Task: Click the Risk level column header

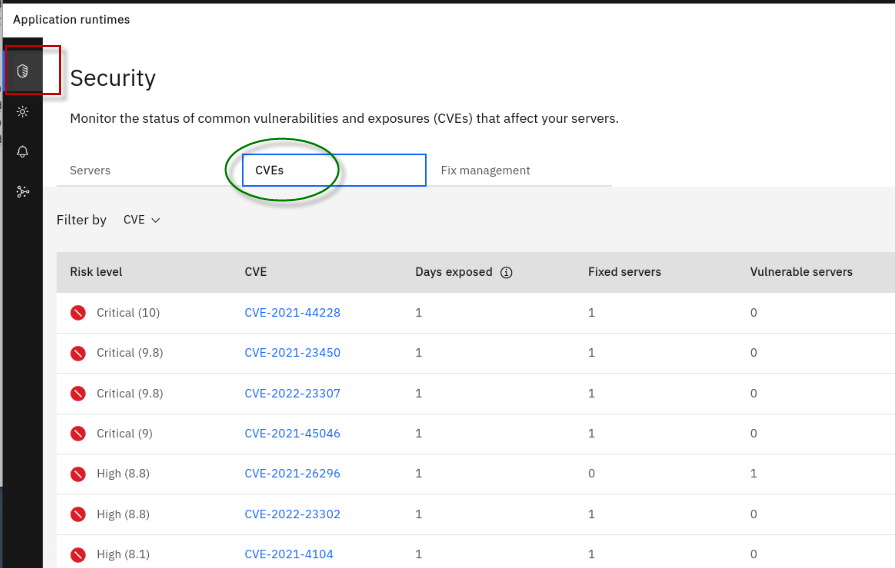Action: coord(96,272)
